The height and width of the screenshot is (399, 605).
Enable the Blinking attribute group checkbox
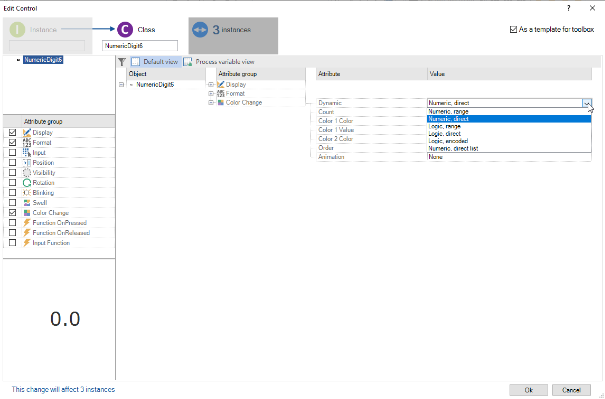pos(12,193)
